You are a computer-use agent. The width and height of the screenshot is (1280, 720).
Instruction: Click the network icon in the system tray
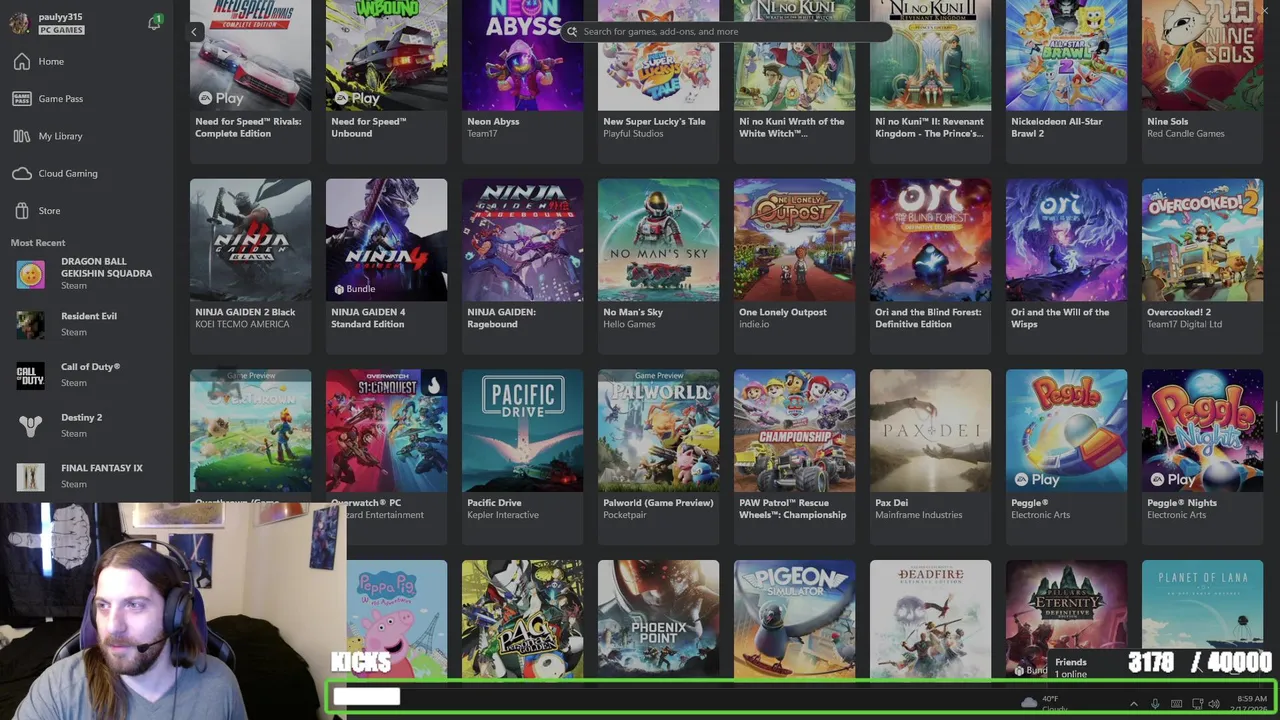1197,704
